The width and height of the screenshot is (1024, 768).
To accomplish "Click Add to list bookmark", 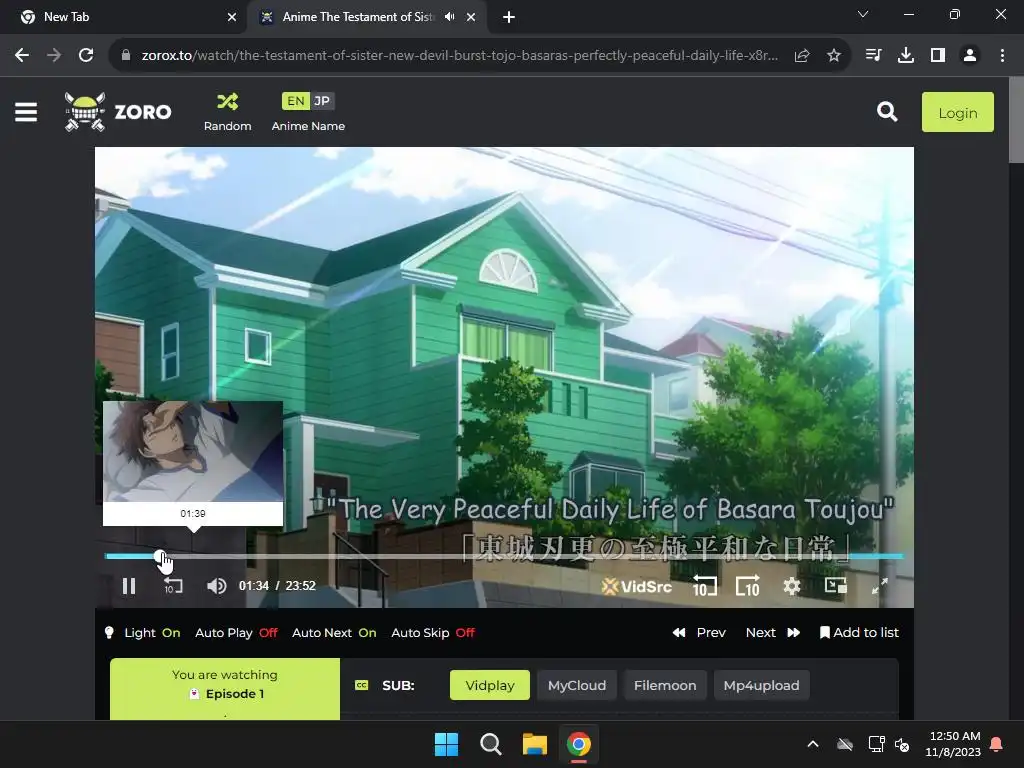I will [x=859, y=633].
